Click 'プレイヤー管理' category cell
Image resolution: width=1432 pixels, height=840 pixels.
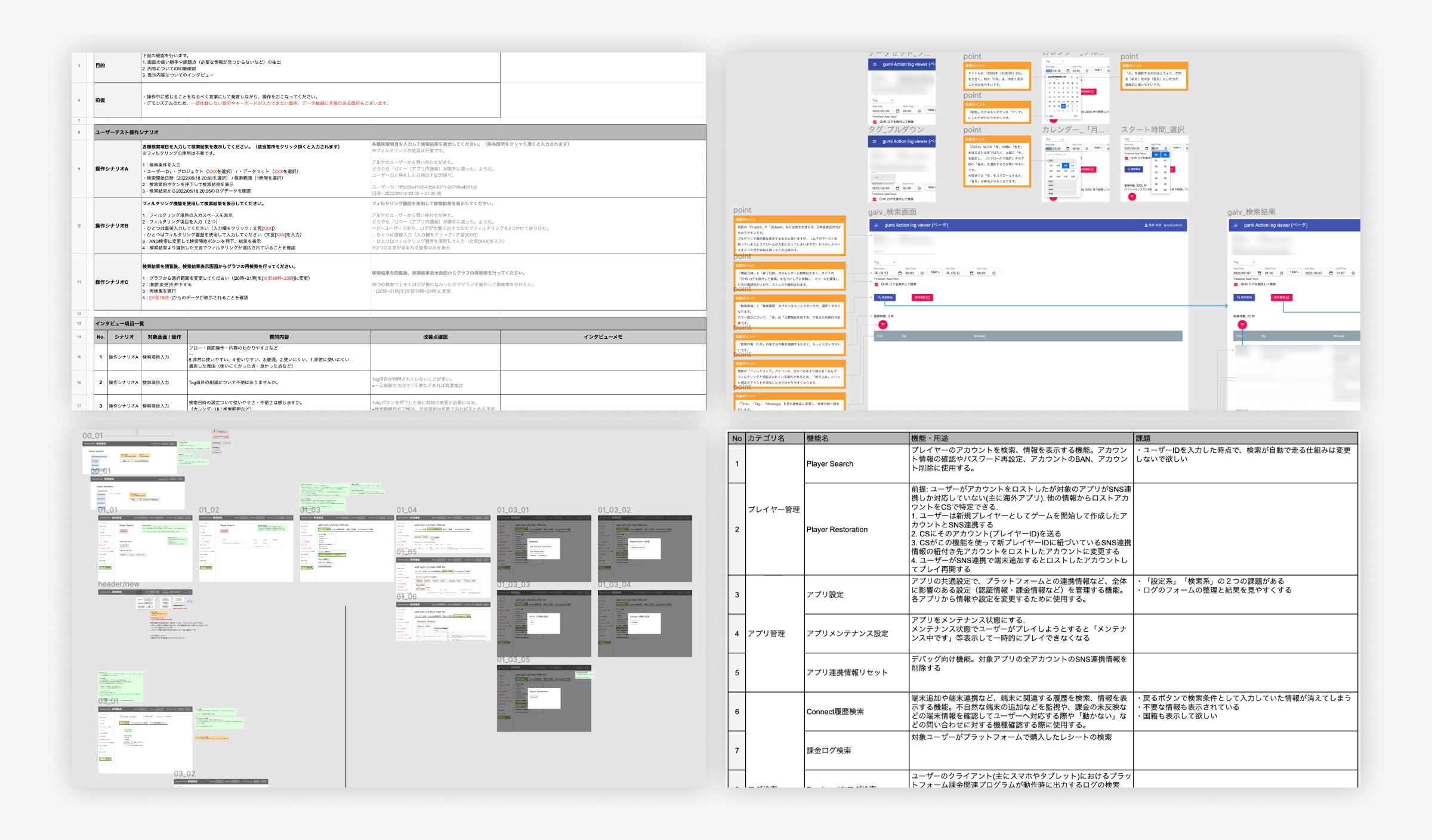point(774,509)
